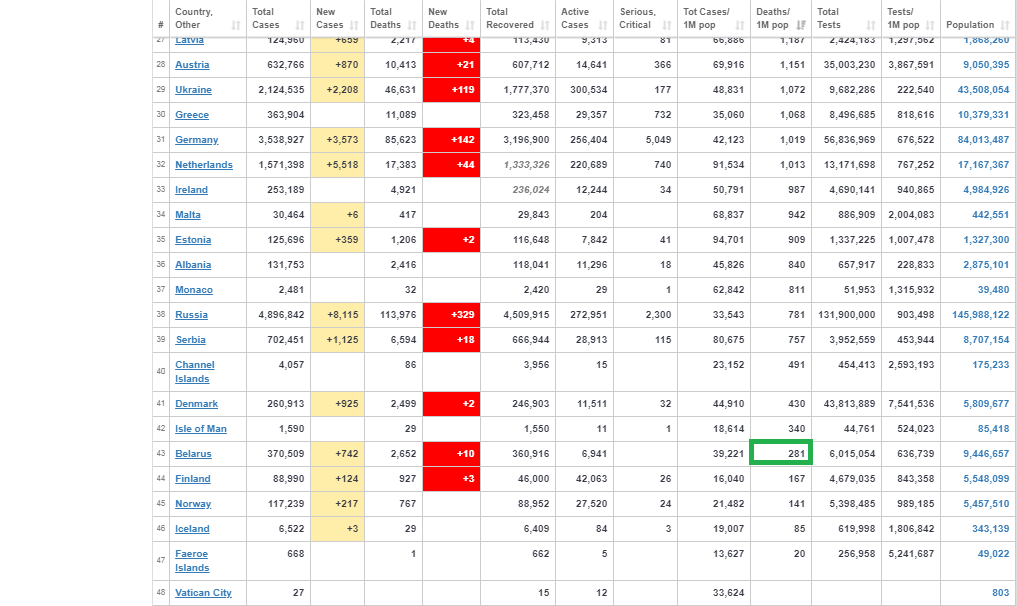Sort by Total Deaths column arrows
The width and height of the screenshot is (1017, 606).
tap(412, 25)
